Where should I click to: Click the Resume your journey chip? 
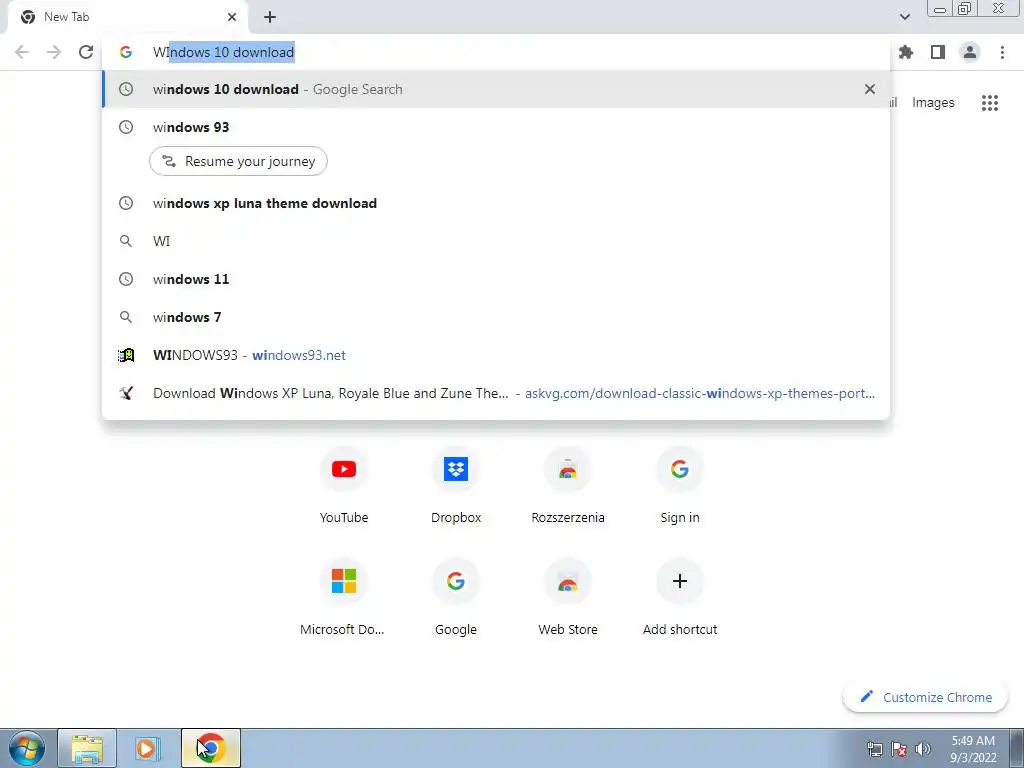coord(238,161)
